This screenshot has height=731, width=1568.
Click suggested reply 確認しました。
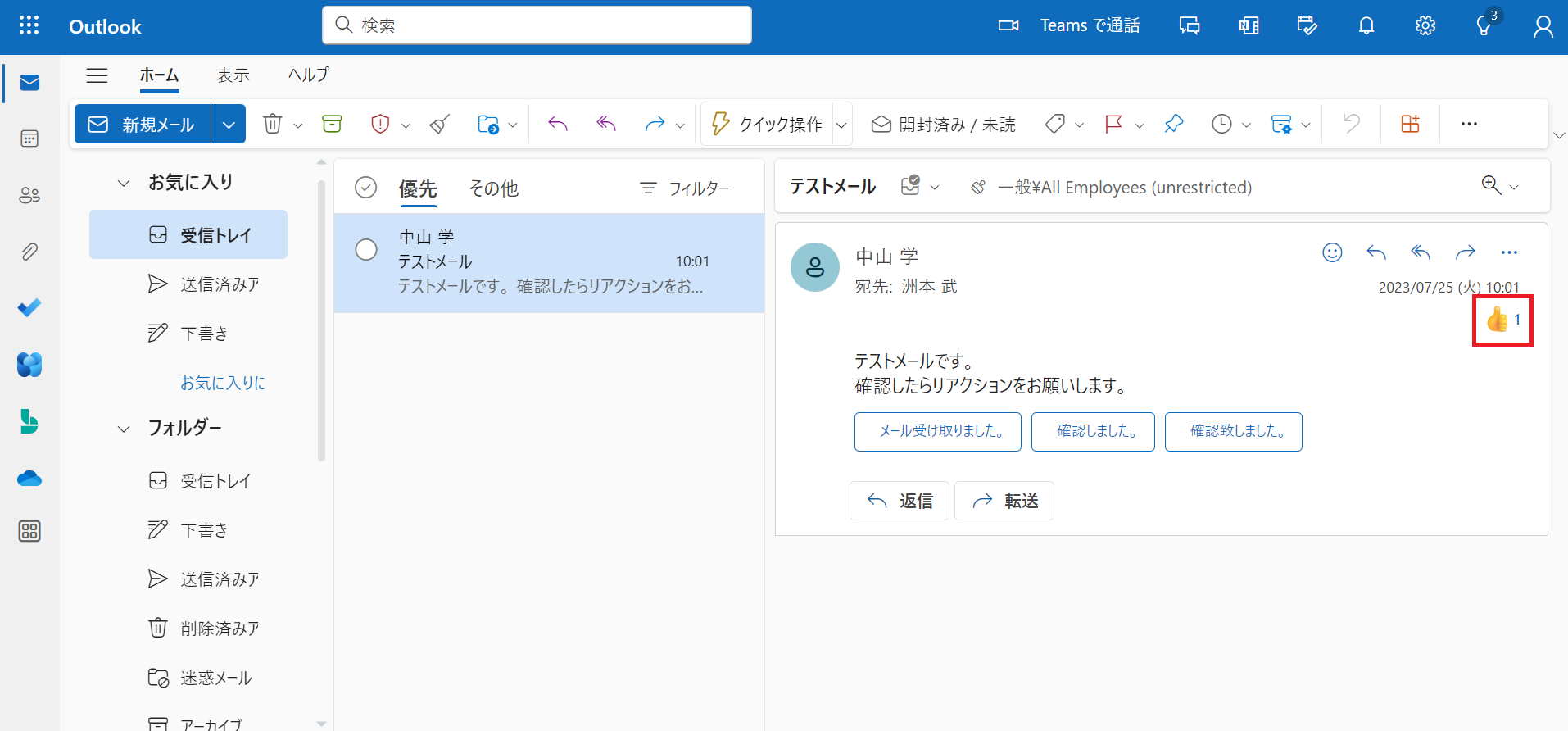coord(1093,432)
